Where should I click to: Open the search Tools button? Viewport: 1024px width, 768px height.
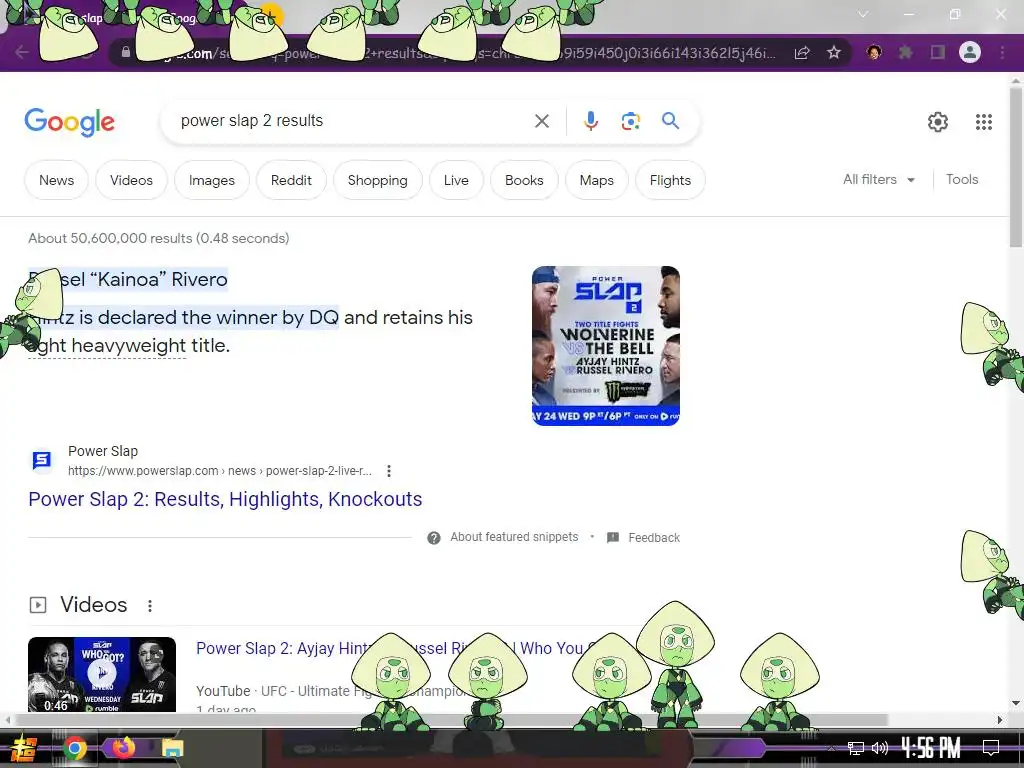(x=962, y=180)
